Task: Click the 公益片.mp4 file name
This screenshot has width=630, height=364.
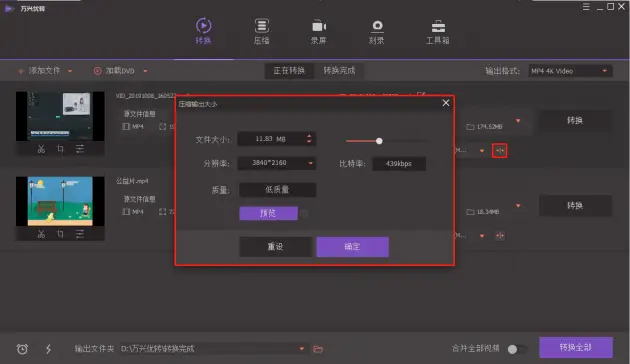Action: pos(132,181)
